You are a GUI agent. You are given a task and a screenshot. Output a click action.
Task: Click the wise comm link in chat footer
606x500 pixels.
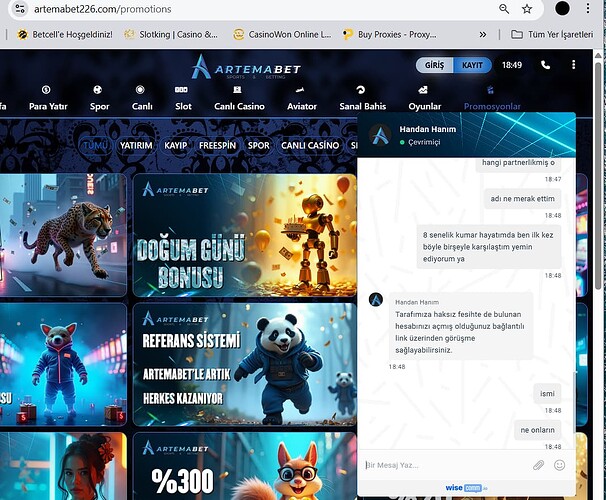coord(466,488)
